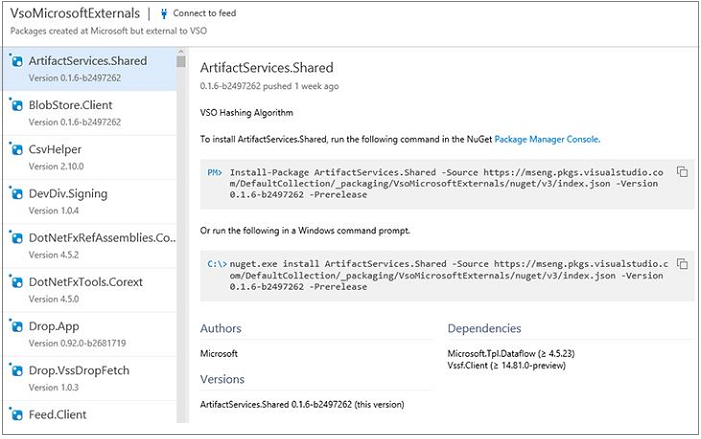Click the Dependencies section heading
Image resolution: width=701 pixels, height=439 pixels.
click(484, 328)
